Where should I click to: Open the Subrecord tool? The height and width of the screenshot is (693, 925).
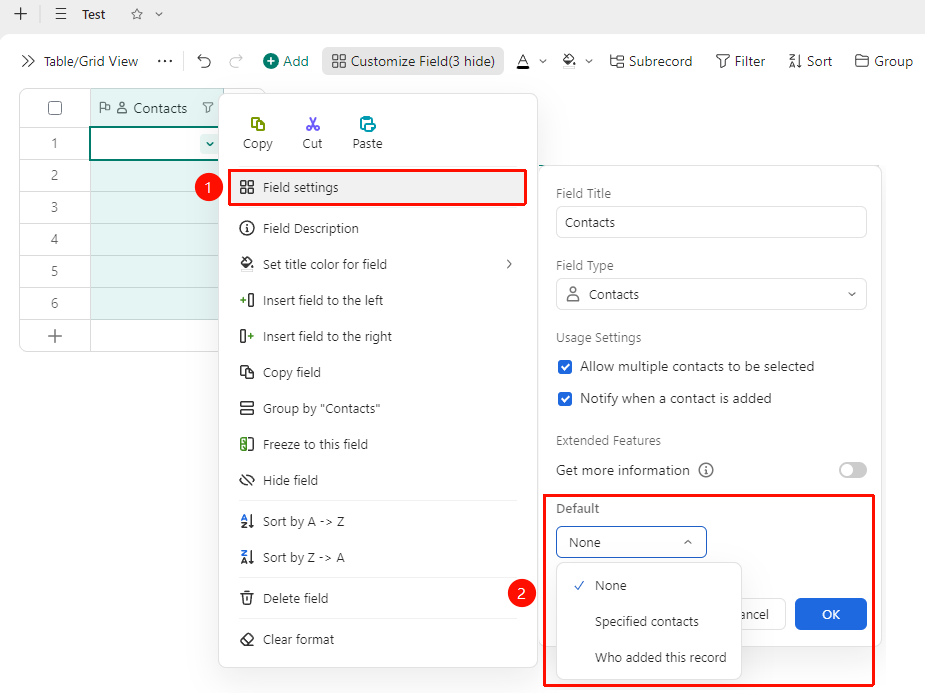(x=651, y=61)
